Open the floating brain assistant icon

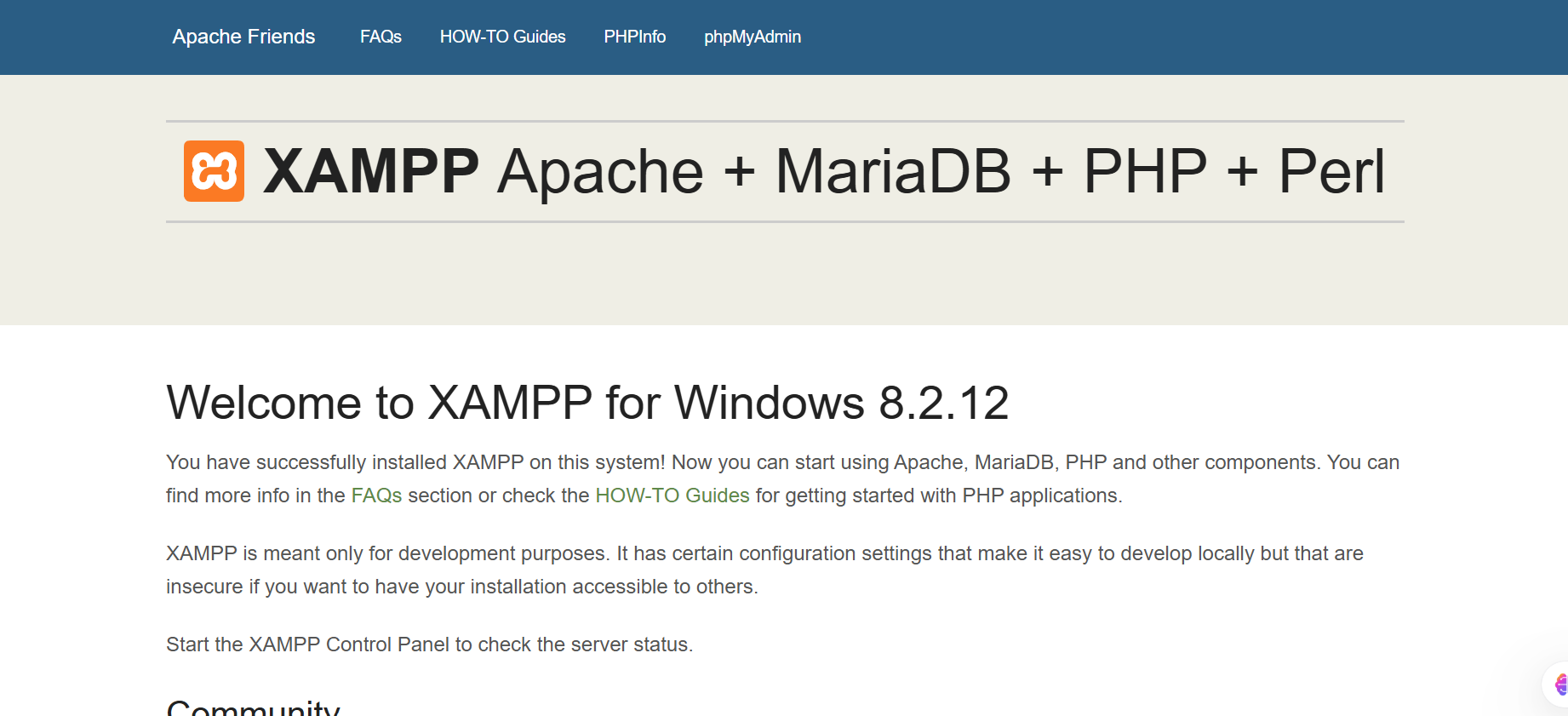(1559, 684)
